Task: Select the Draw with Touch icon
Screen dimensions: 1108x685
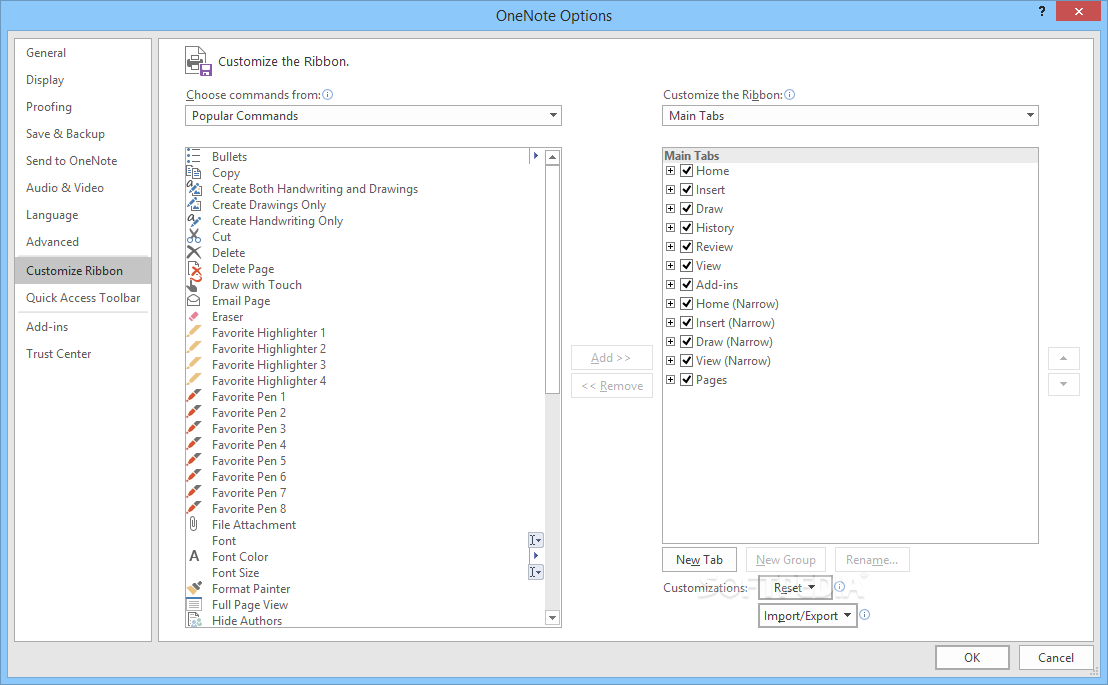Action: 194,285
